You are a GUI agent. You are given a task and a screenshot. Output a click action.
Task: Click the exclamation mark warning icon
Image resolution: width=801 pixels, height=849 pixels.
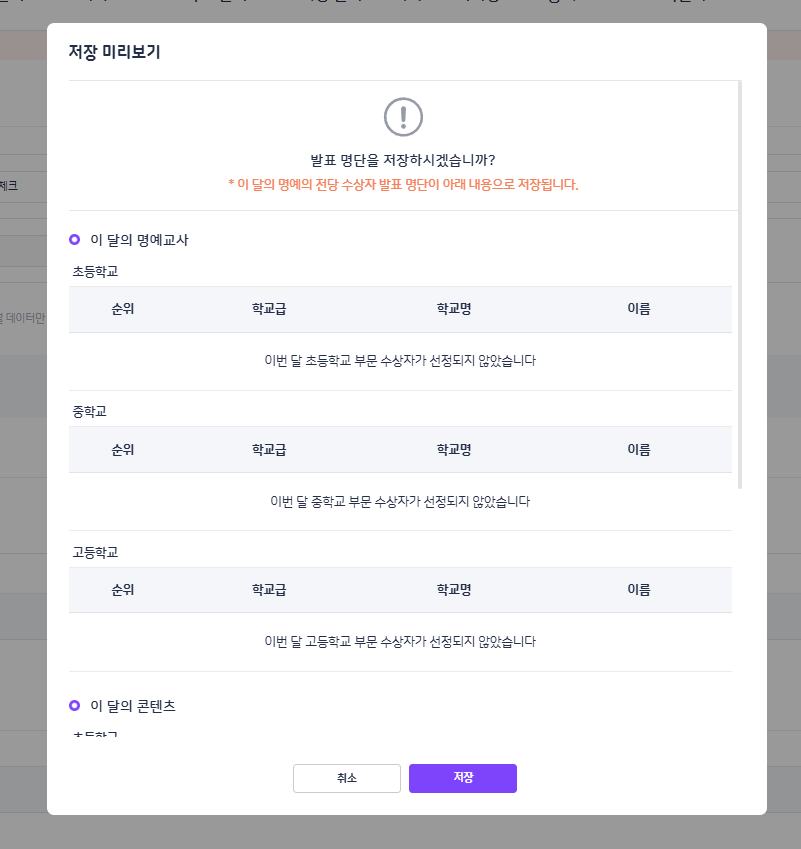(x=403, y=117)
